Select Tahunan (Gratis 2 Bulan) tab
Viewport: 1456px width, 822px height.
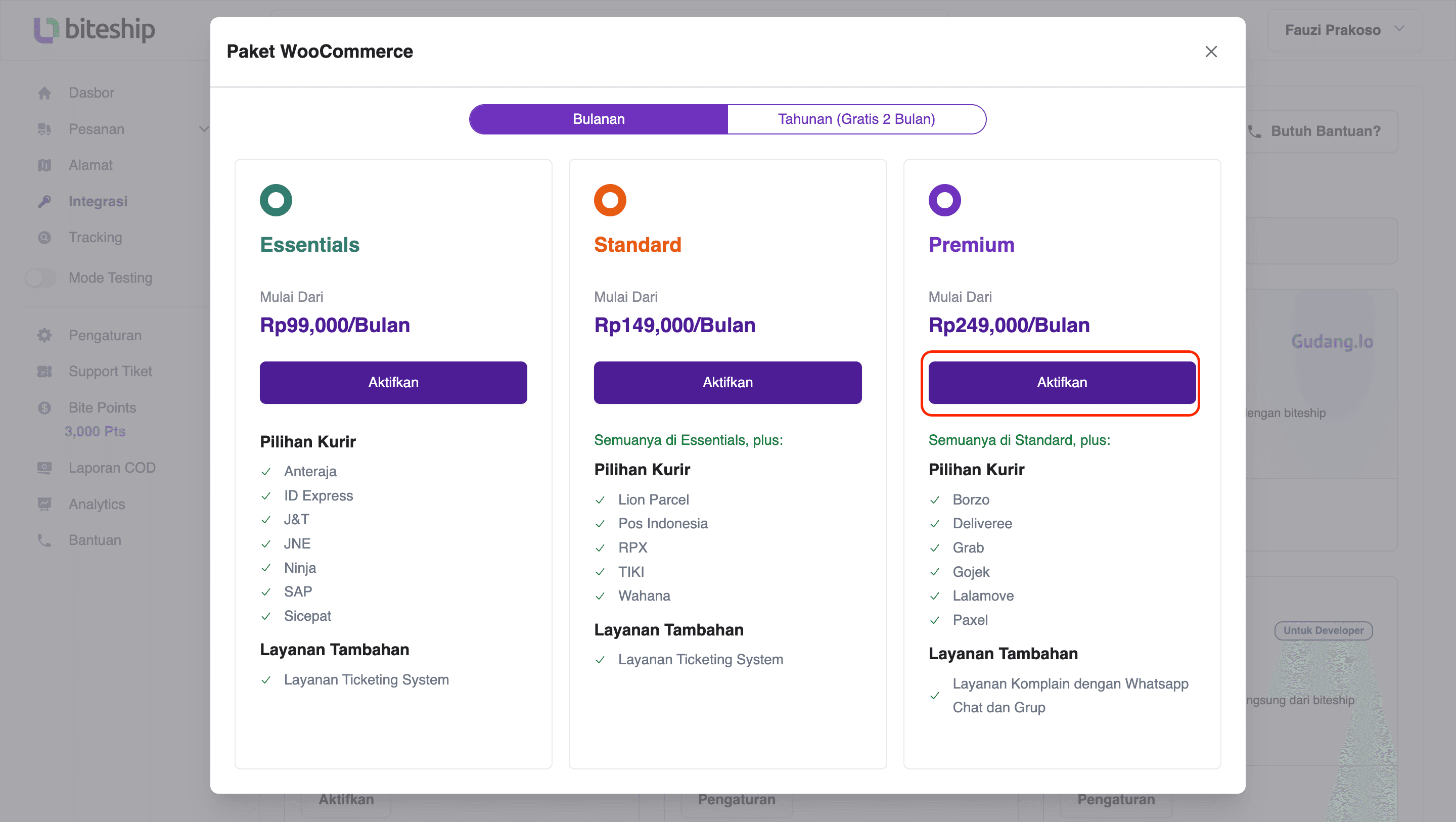[856, 119]
